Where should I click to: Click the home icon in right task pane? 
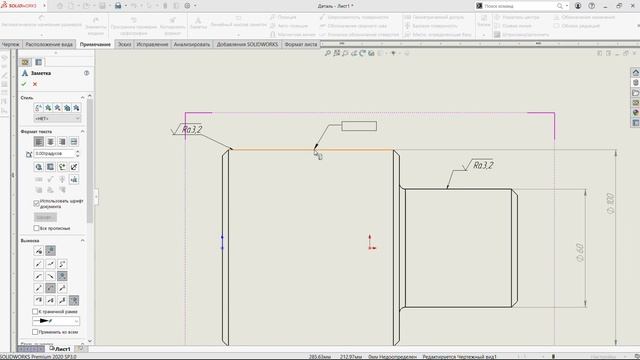tap(636, 72)
